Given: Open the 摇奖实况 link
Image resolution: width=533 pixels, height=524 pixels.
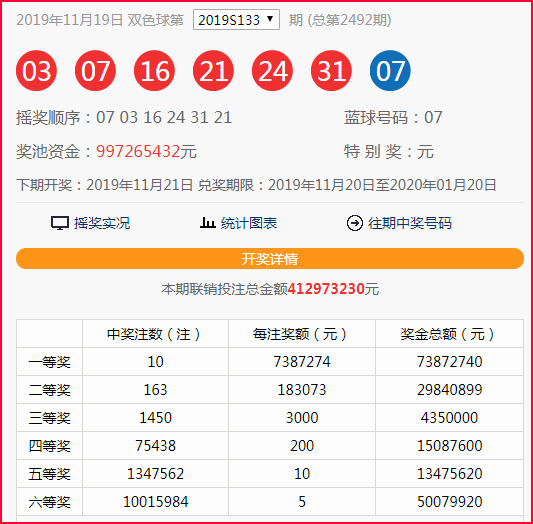Looking at the screenshot, I should pyautogui.click(x=102, y=223).
